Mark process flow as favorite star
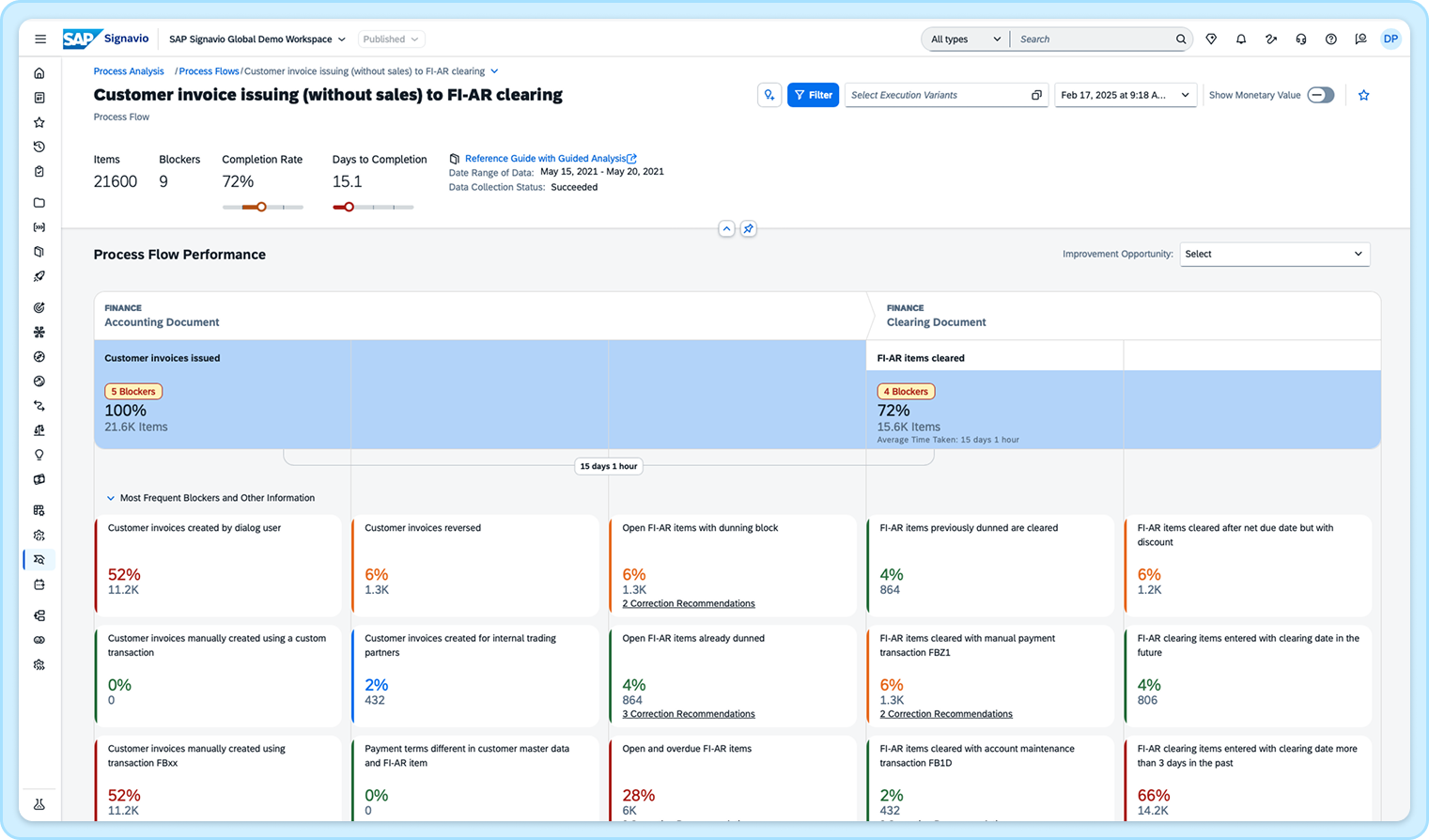 [1364, 95]
